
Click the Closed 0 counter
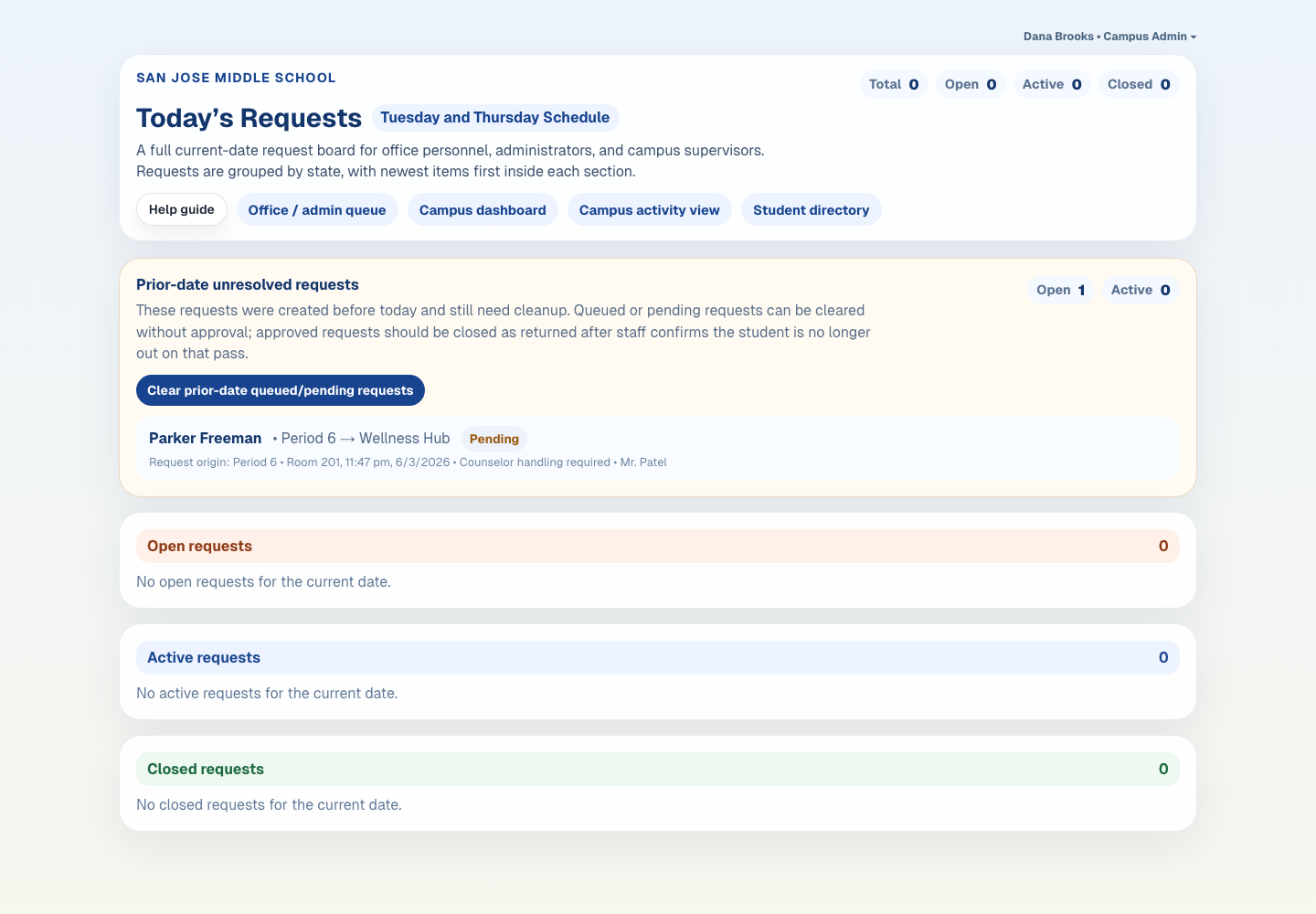(1139, 84)
